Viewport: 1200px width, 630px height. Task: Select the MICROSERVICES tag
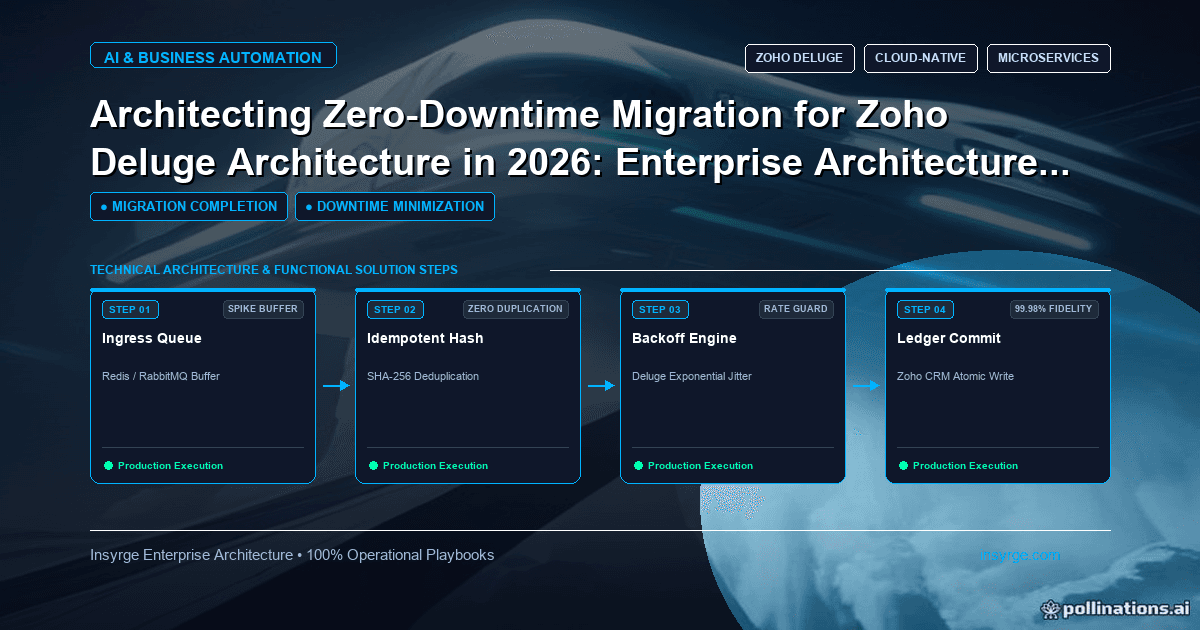pyautogui.click(x=1049, y=58)
